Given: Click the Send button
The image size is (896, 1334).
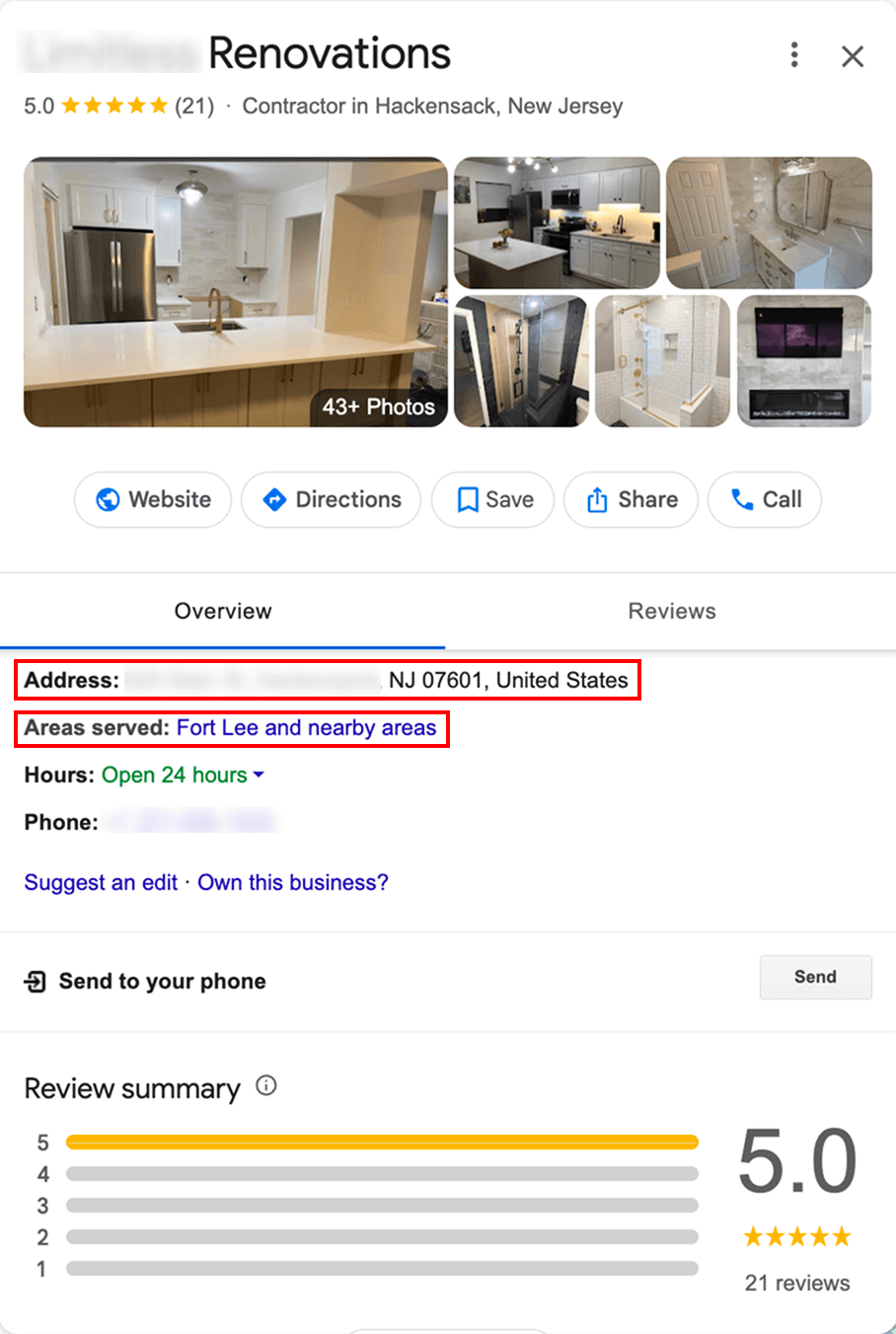Looking at the screenshot, I should click(815, 977).
